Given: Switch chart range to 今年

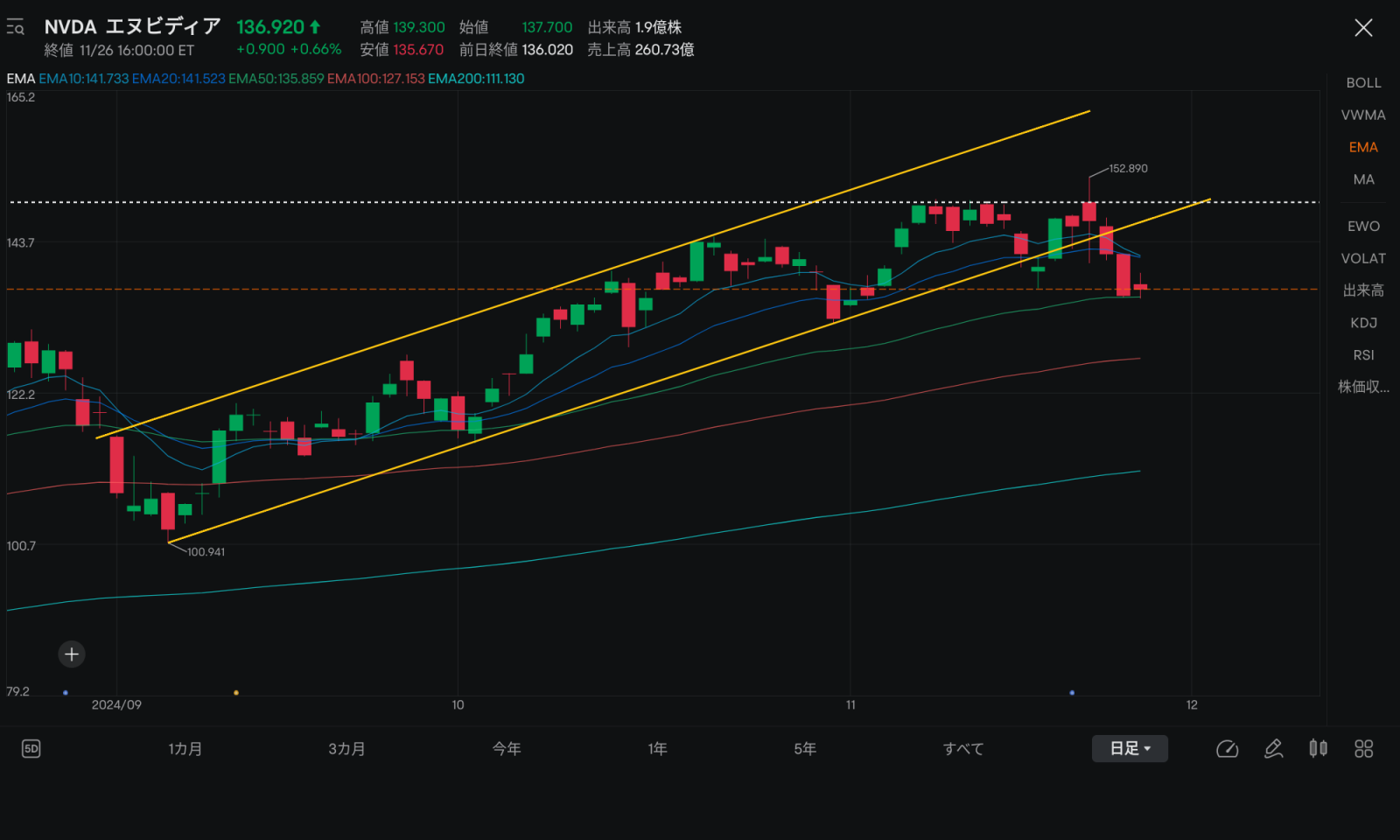Looking at the screenshot, I should [x=507, y=749].
